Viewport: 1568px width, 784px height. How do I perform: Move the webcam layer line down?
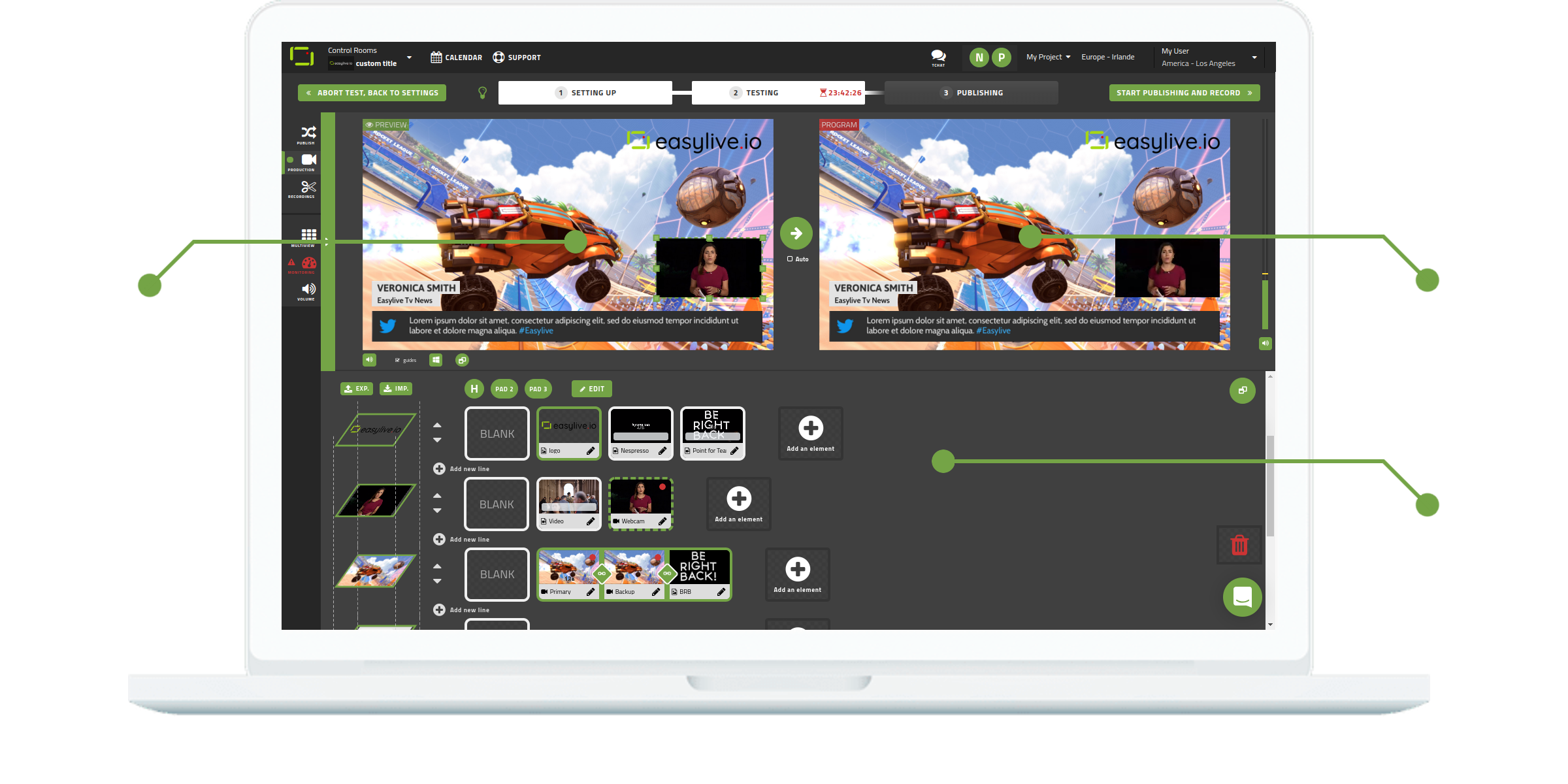click(437, 510)
